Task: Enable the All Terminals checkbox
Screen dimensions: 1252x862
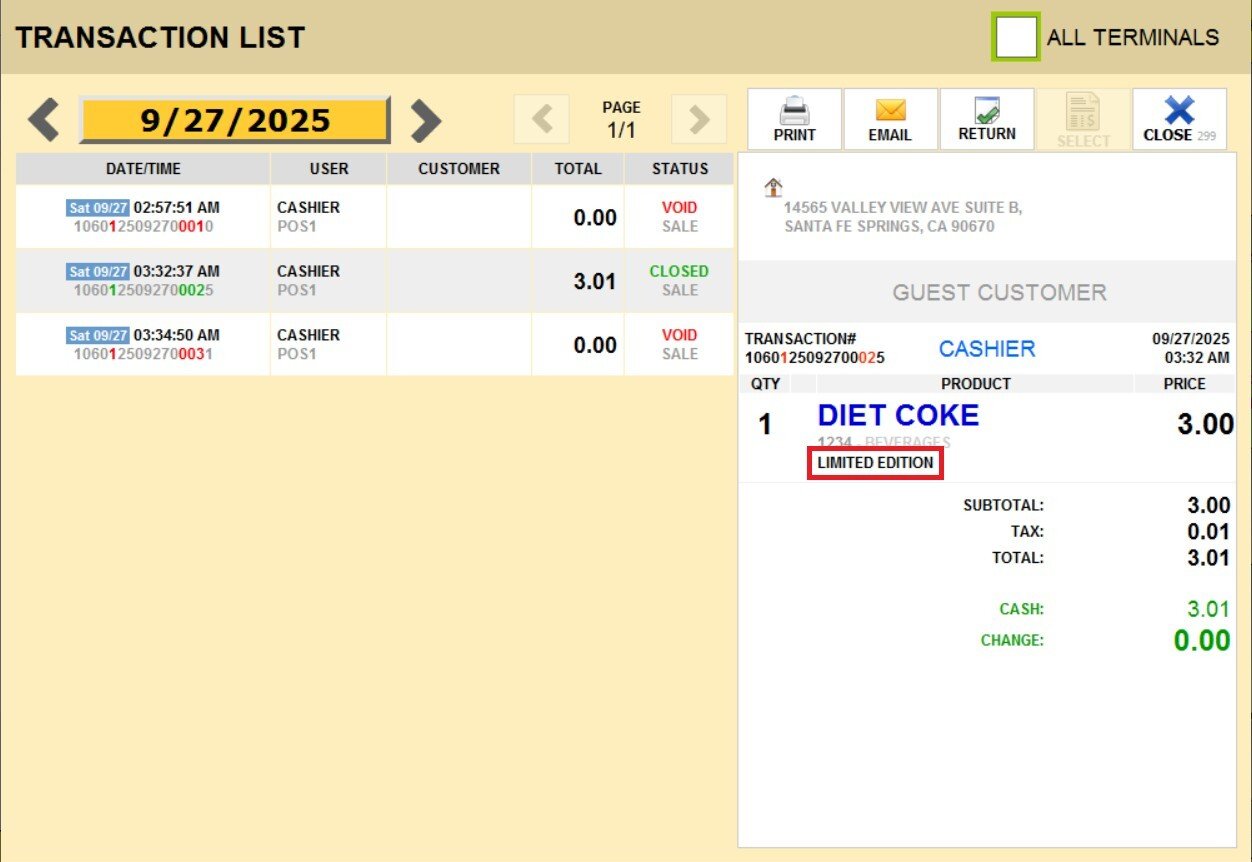Action: 1015,37
